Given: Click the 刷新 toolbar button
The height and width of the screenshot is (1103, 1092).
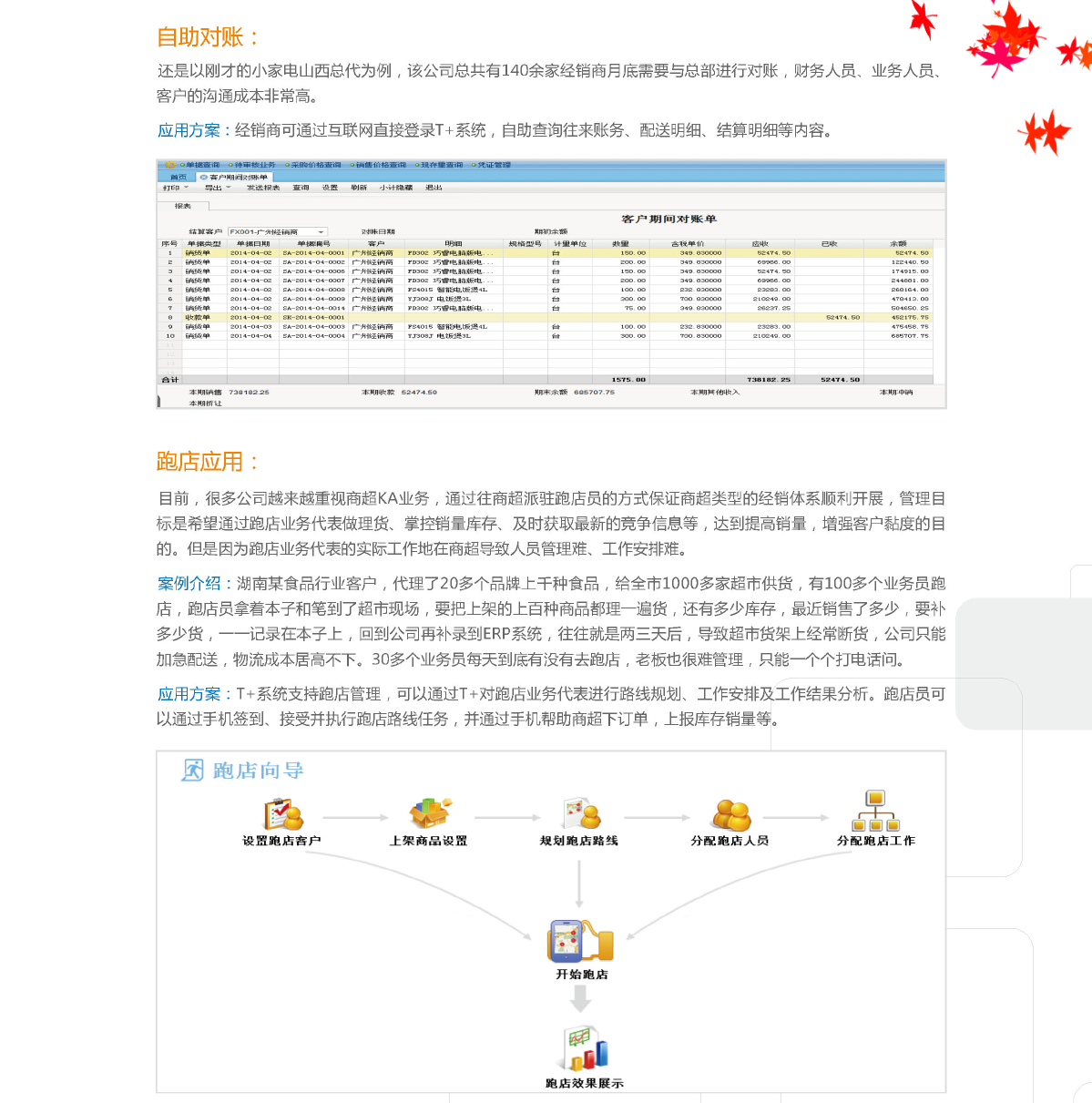Looking at the screenshot, I should [359, 188].
